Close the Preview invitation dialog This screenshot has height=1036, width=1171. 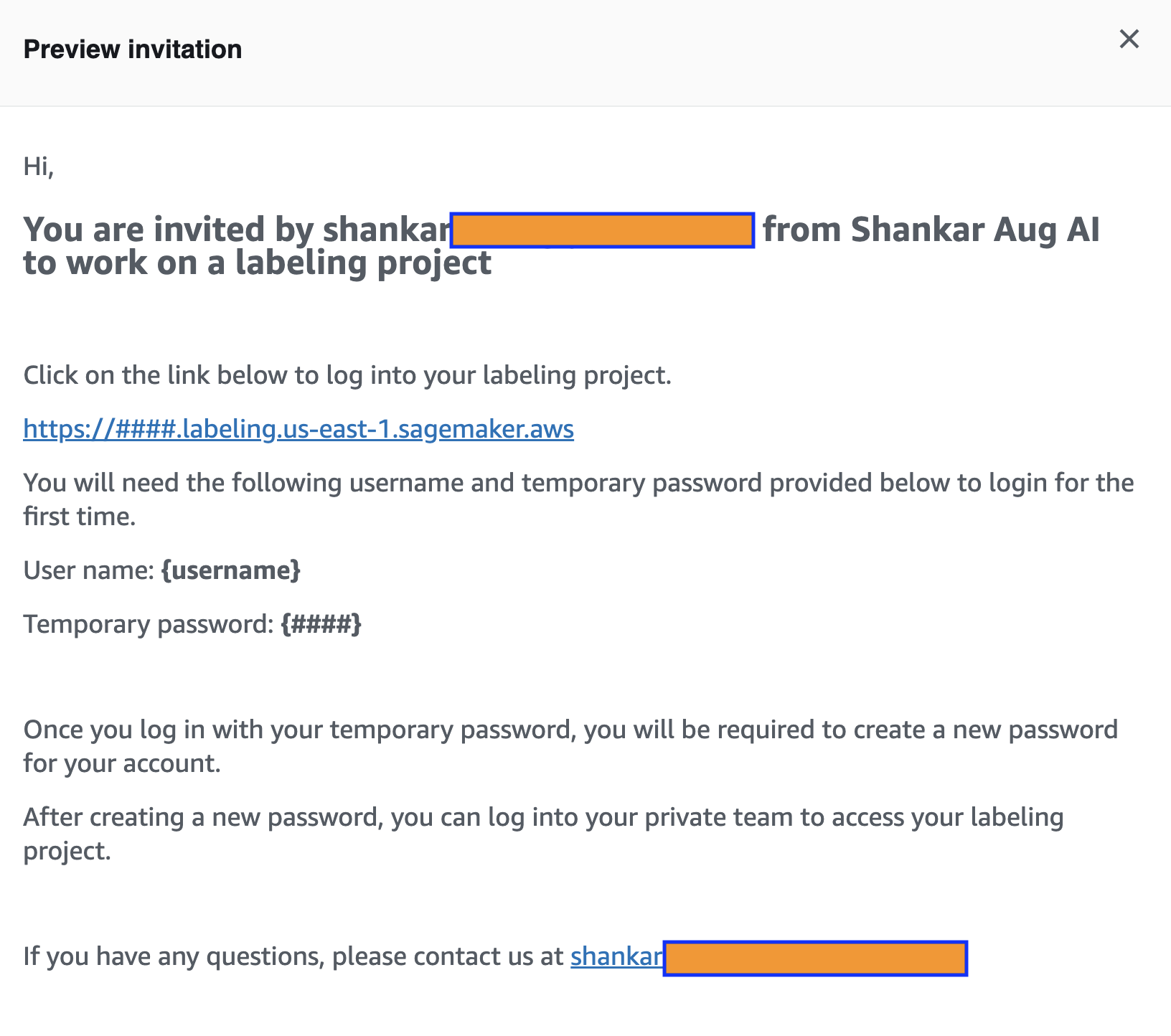(1129, 39)
